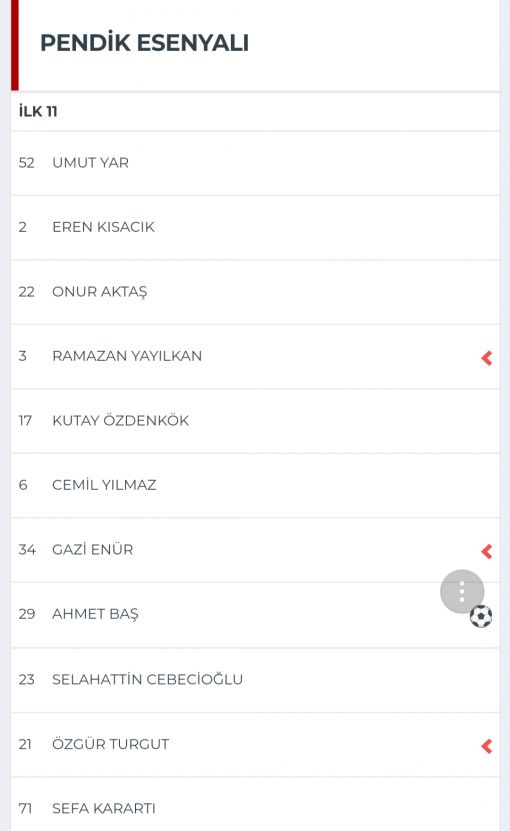Tap the red substitution arrow beside Ramazan Yayılkan
Image resolution: width=510 pixels, height=831 pixels.
click(487, 358)
